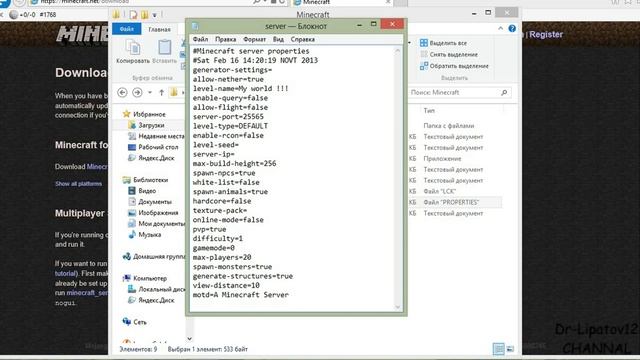Click Выделить все in Explorer ribbon
Image resolution: width=640 pixels, height=360 pixels.
click(443, 43)
